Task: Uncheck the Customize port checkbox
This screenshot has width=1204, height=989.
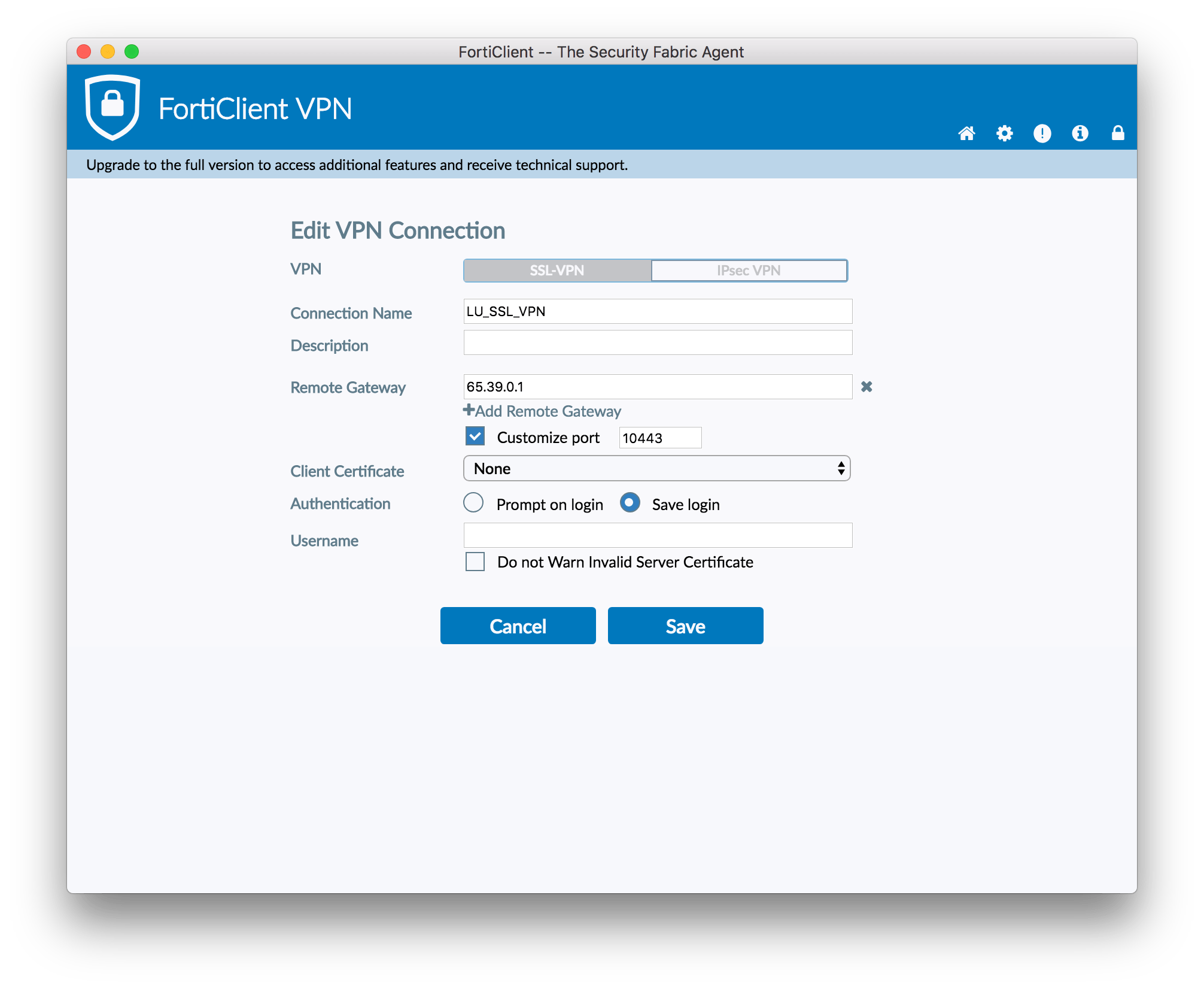Action: pyautogui.click(x=475, y=436)
